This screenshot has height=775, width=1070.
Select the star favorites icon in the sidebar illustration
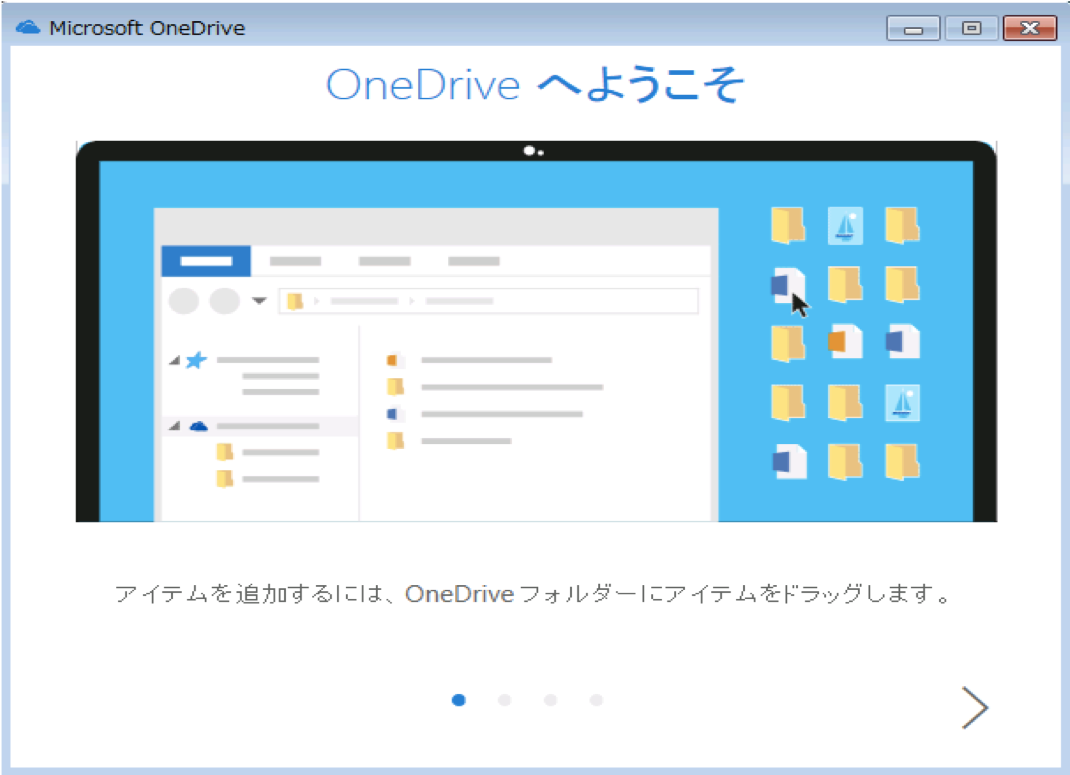[197, 360]
